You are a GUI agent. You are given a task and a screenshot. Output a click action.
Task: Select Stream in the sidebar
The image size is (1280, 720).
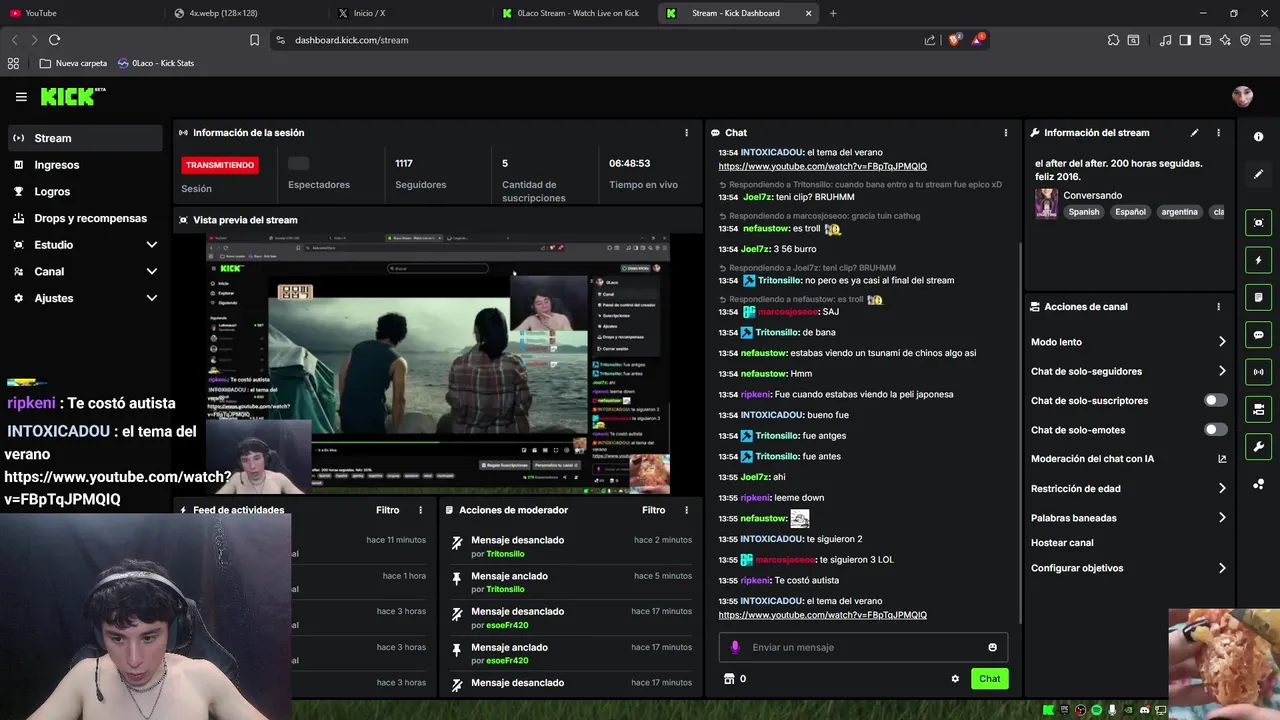84,138
